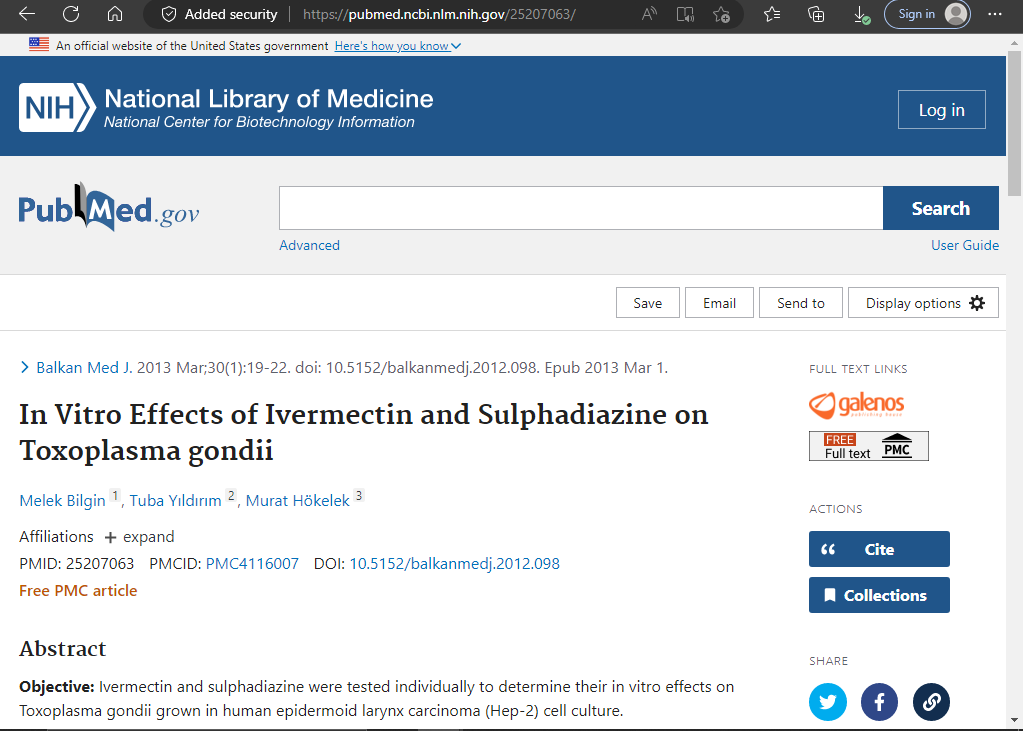This screenshot has width=1023, height=731.
Task: Open Balkan Med J journal menu
Action: 84,367
